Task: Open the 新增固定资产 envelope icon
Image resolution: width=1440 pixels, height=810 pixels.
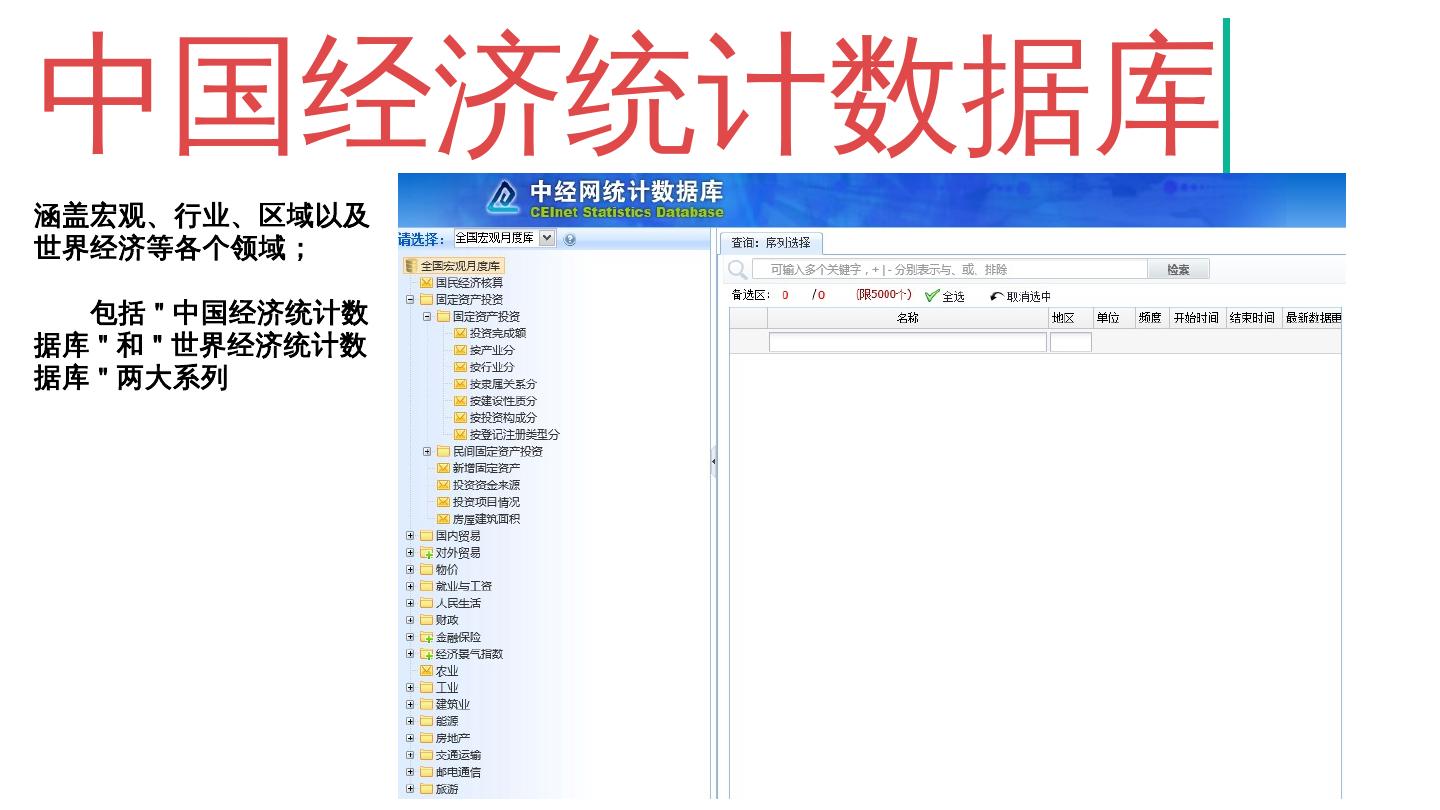Action: [x=444, y=468]
